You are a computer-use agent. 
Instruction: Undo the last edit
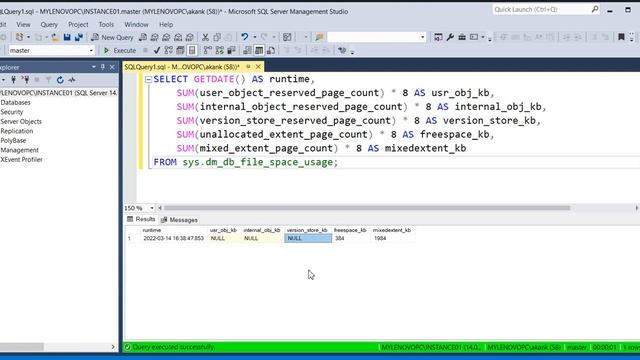244,37
